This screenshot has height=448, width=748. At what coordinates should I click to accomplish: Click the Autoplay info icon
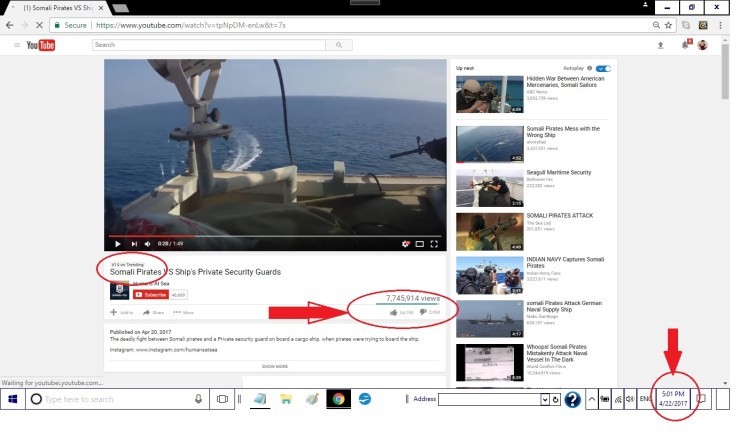589,68
